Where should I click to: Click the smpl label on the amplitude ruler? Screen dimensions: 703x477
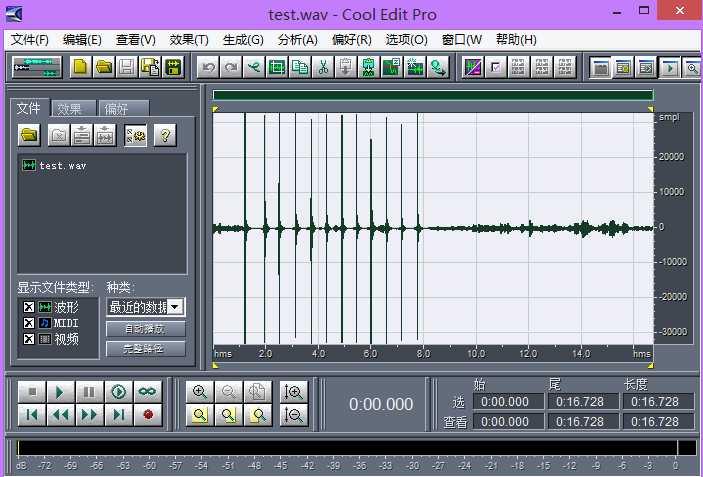point(669,117)
